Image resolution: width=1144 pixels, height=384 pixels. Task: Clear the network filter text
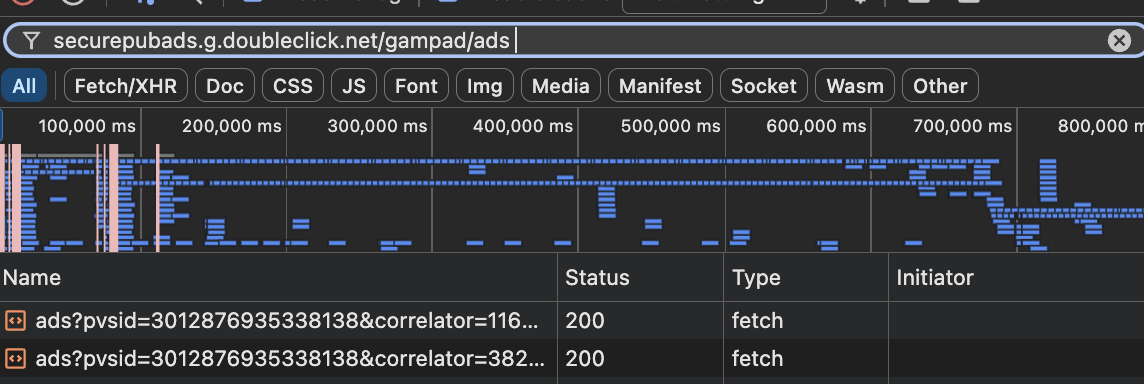click(x=1118, y=41)
